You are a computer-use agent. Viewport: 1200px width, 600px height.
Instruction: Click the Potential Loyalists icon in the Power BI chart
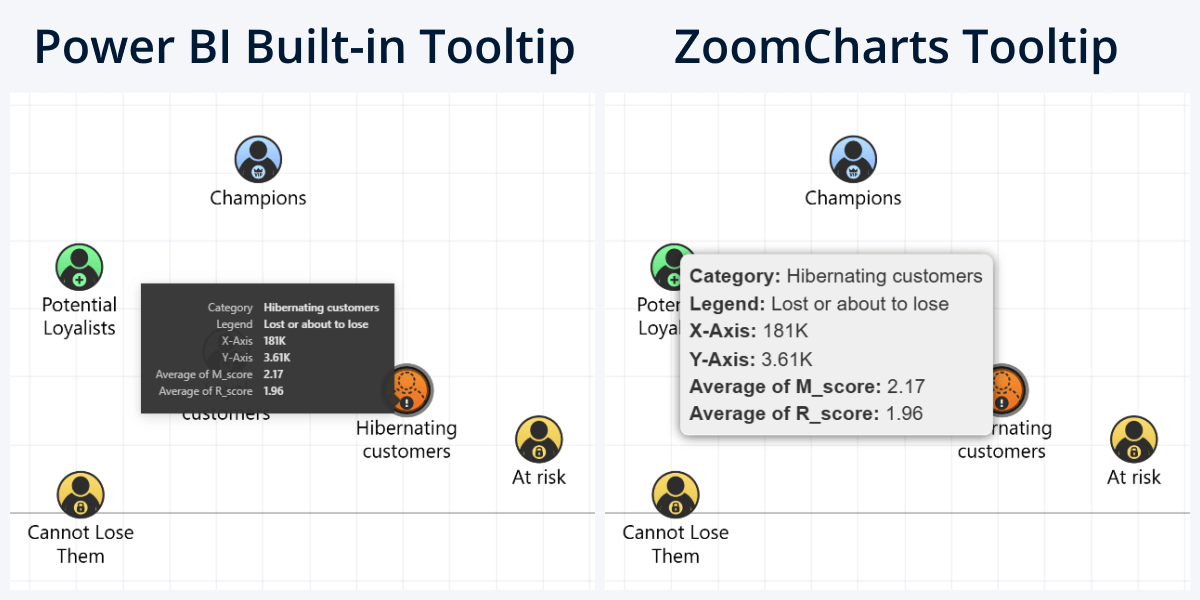(78, 265)
